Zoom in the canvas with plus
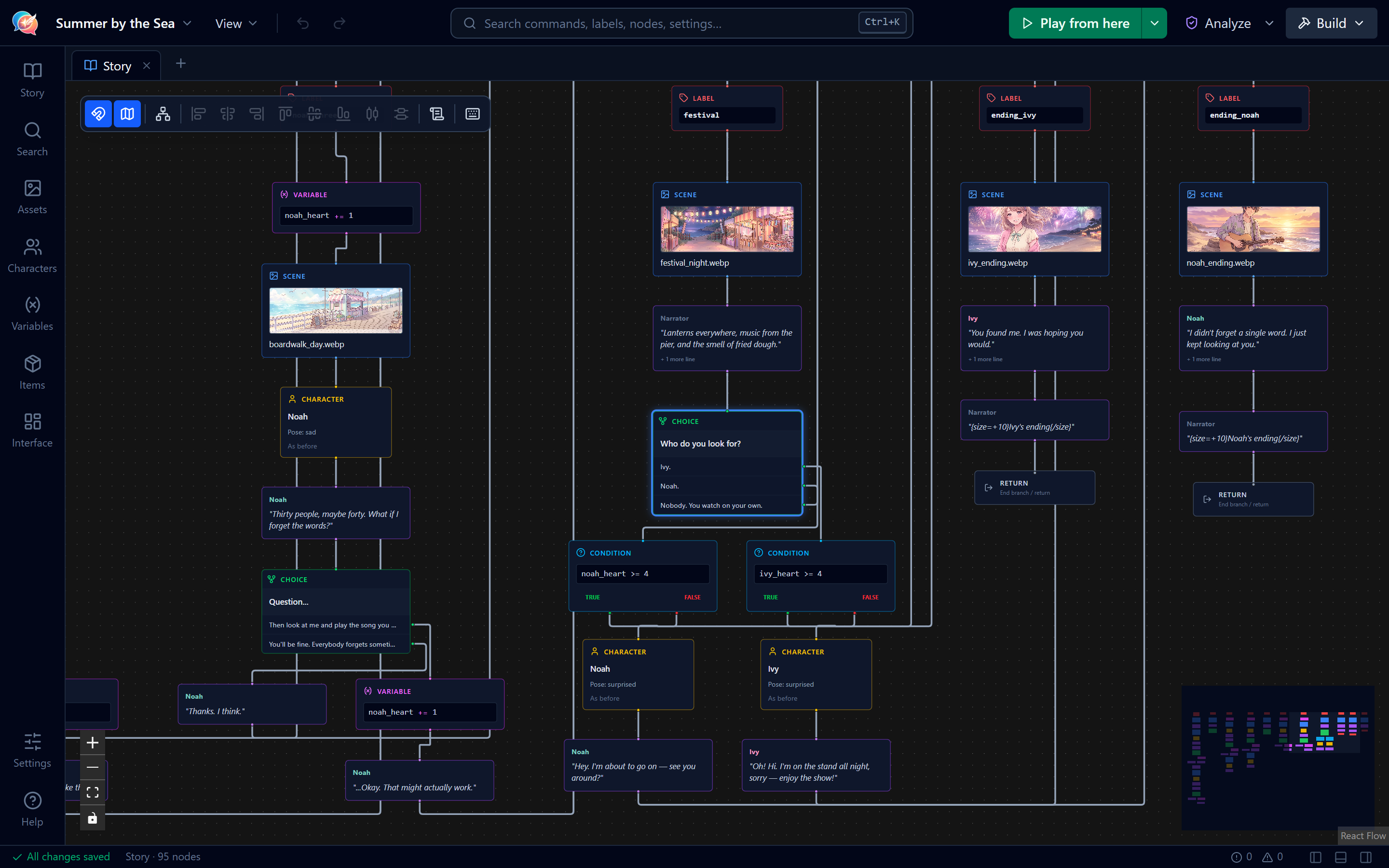 coord(93,742)
